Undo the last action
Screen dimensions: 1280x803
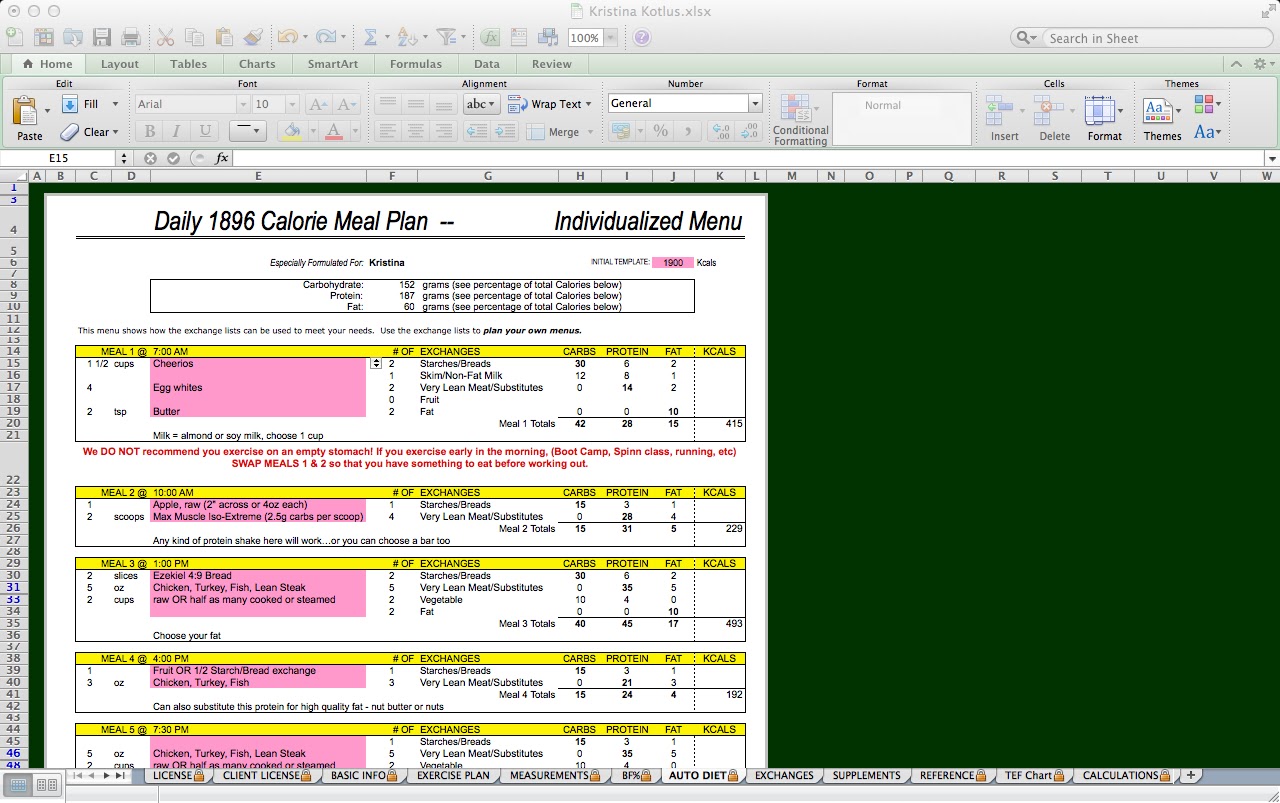tap(287, 37)
